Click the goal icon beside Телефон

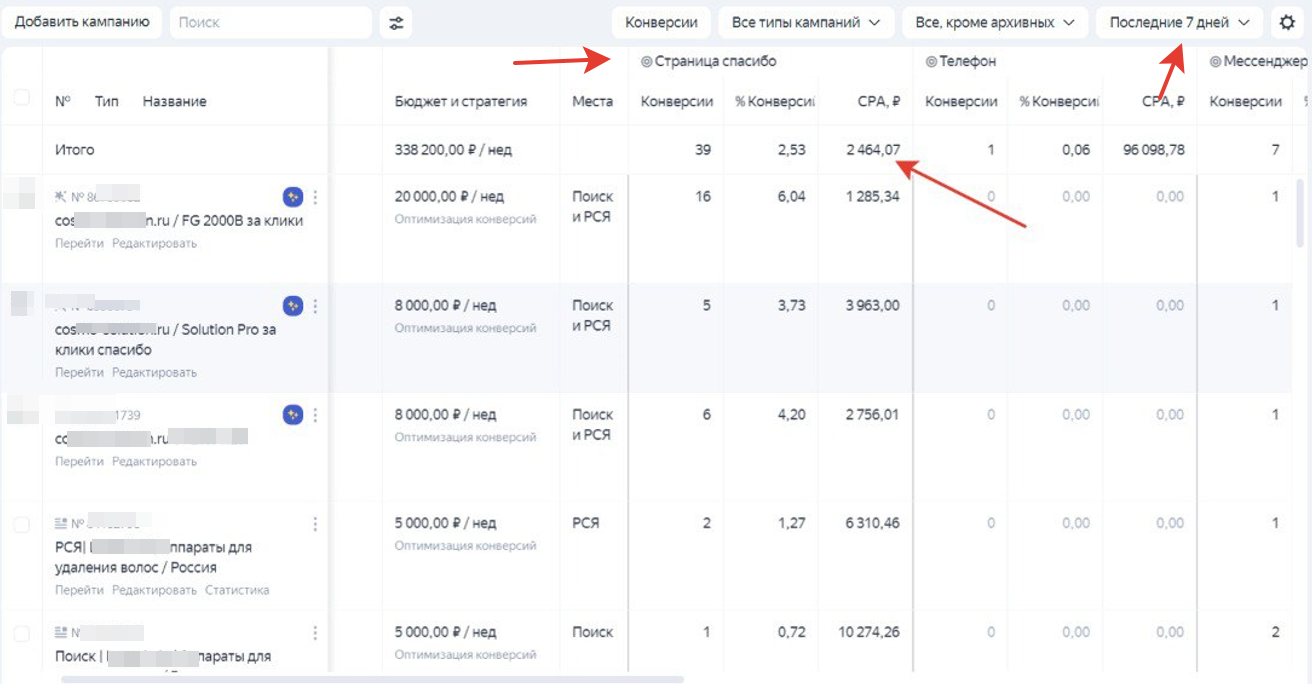931,62
